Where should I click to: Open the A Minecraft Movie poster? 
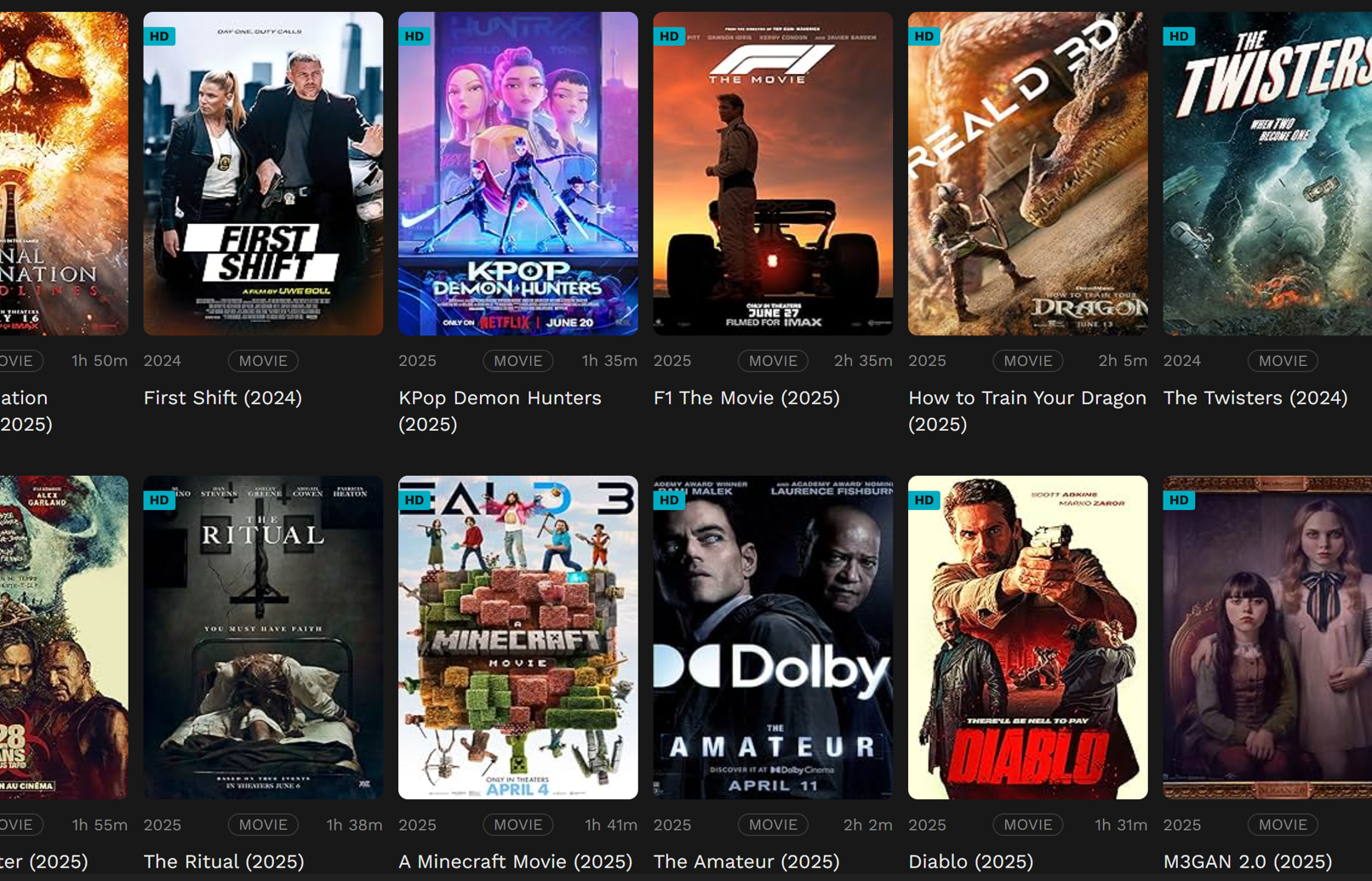tap(517, 638)
